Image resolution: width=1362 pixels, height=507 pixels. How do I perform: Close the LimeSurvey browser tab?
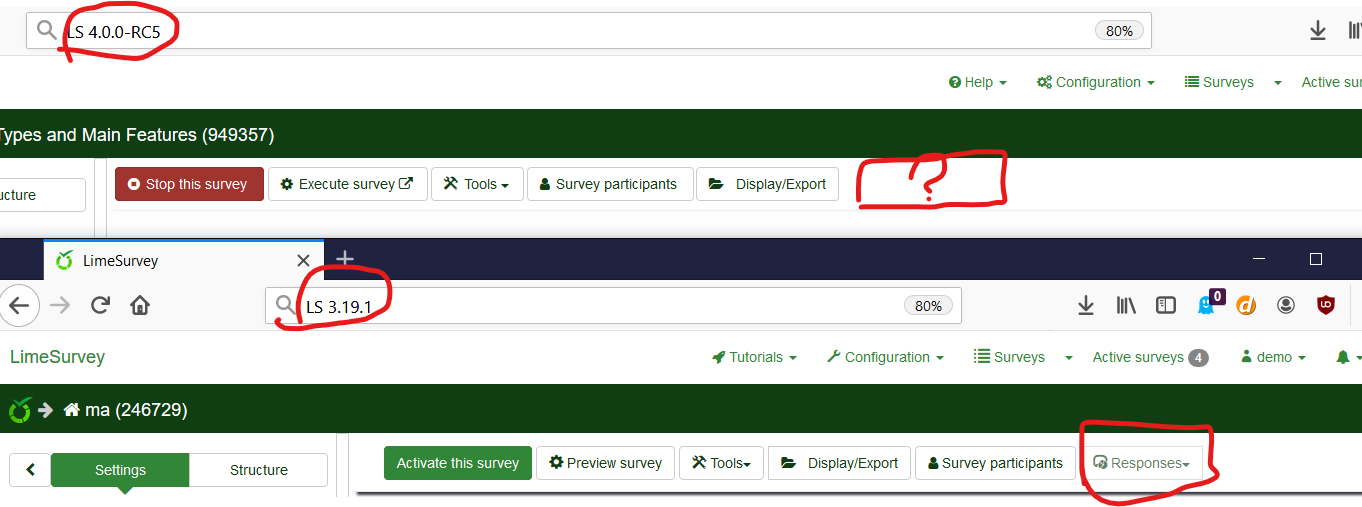click(304, 261)
